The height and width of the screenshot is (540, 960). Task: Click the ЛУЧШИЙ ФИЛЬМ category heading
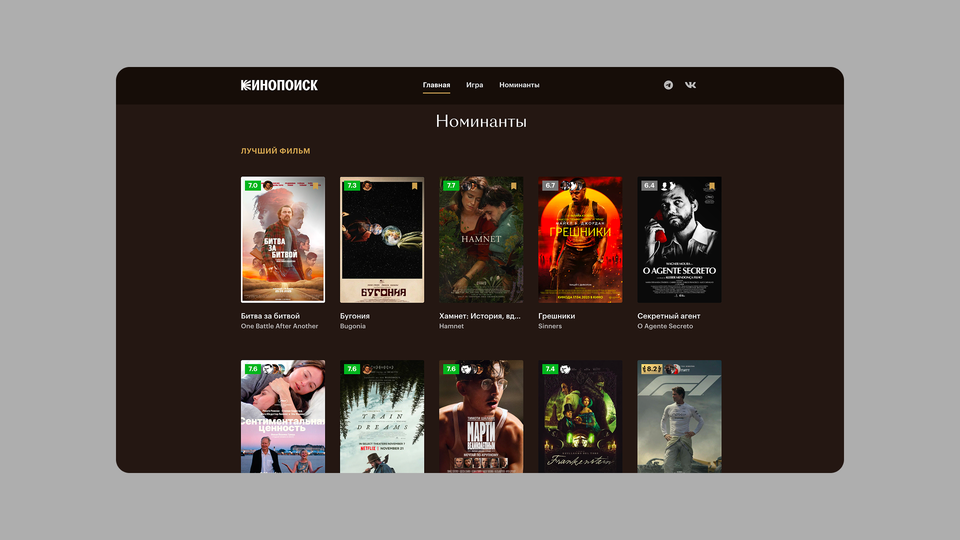point(276,151)
